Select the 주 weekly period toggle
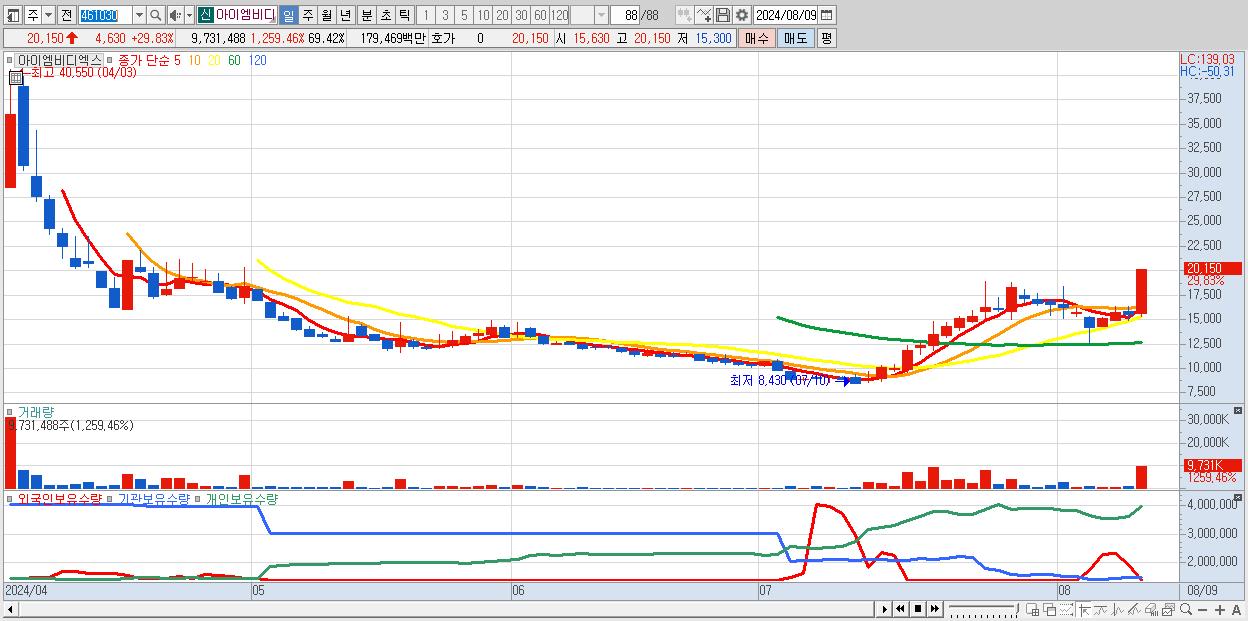This screenshot has width=1248, height=621. (x=307, y=15)
